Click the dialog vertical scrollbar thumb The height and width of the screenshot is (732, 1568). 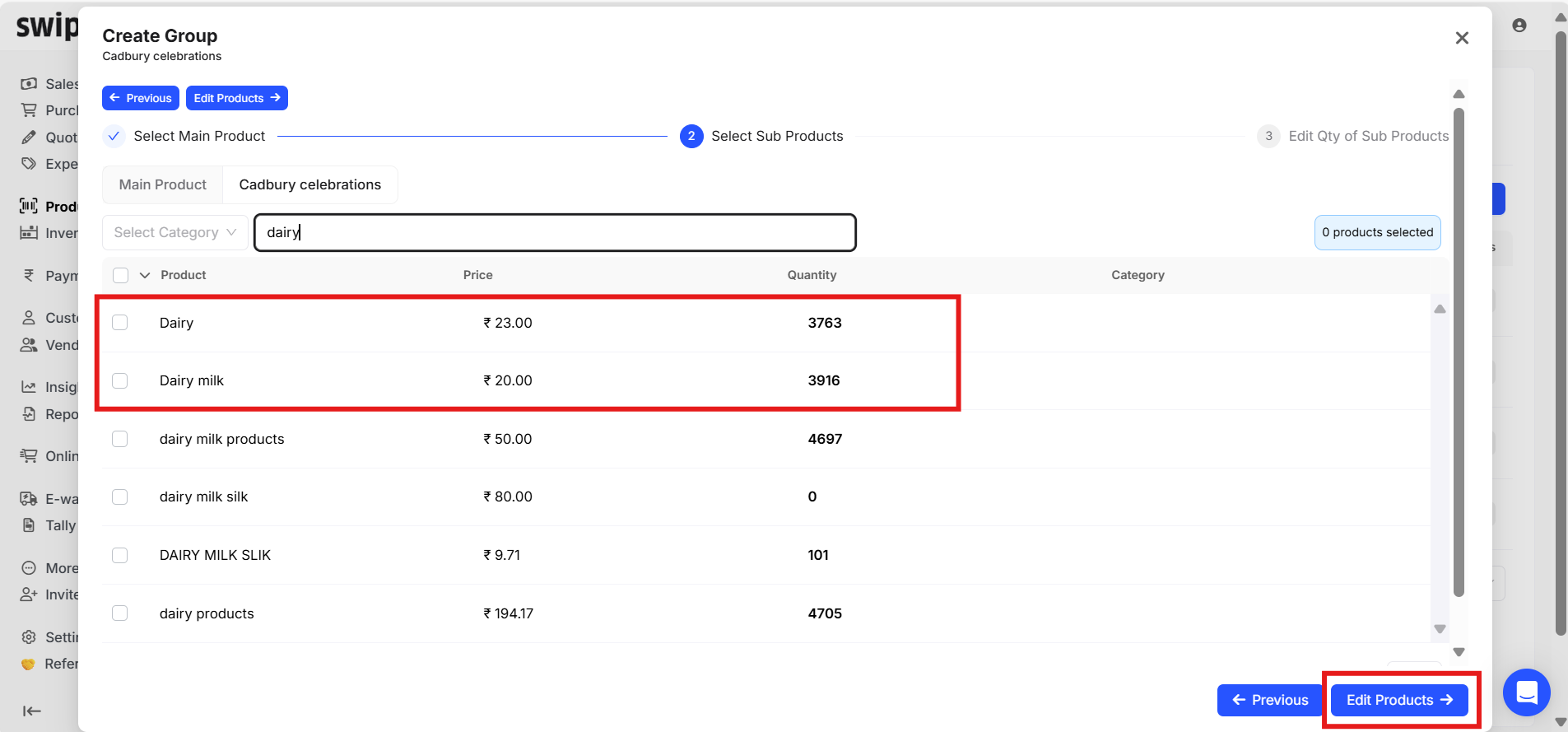(1459, 352)
